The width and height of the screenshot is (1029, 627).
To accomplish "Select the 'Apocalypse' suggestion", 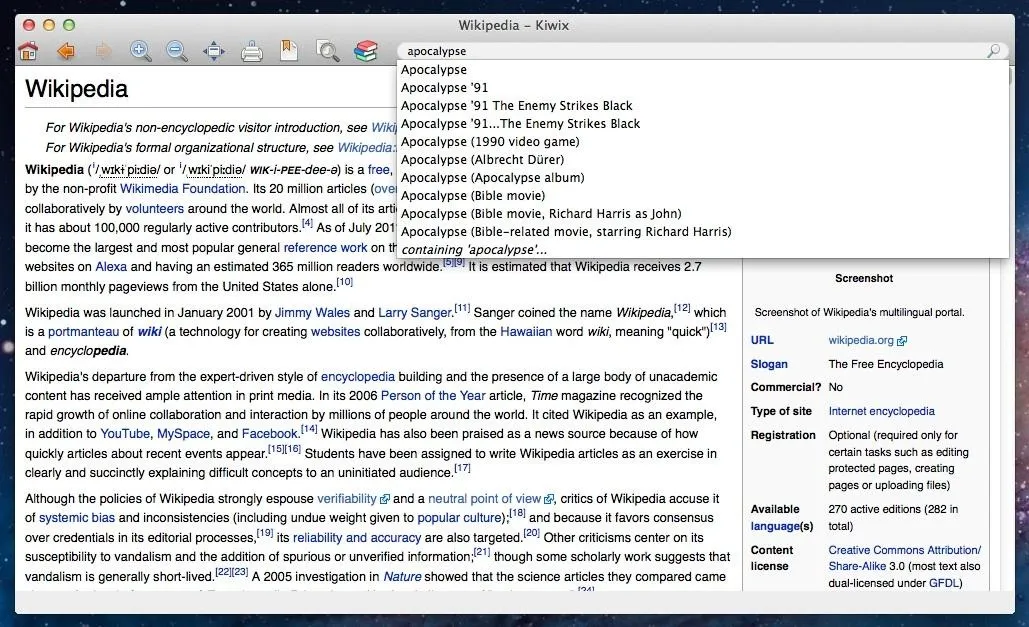I will point(703,70).
